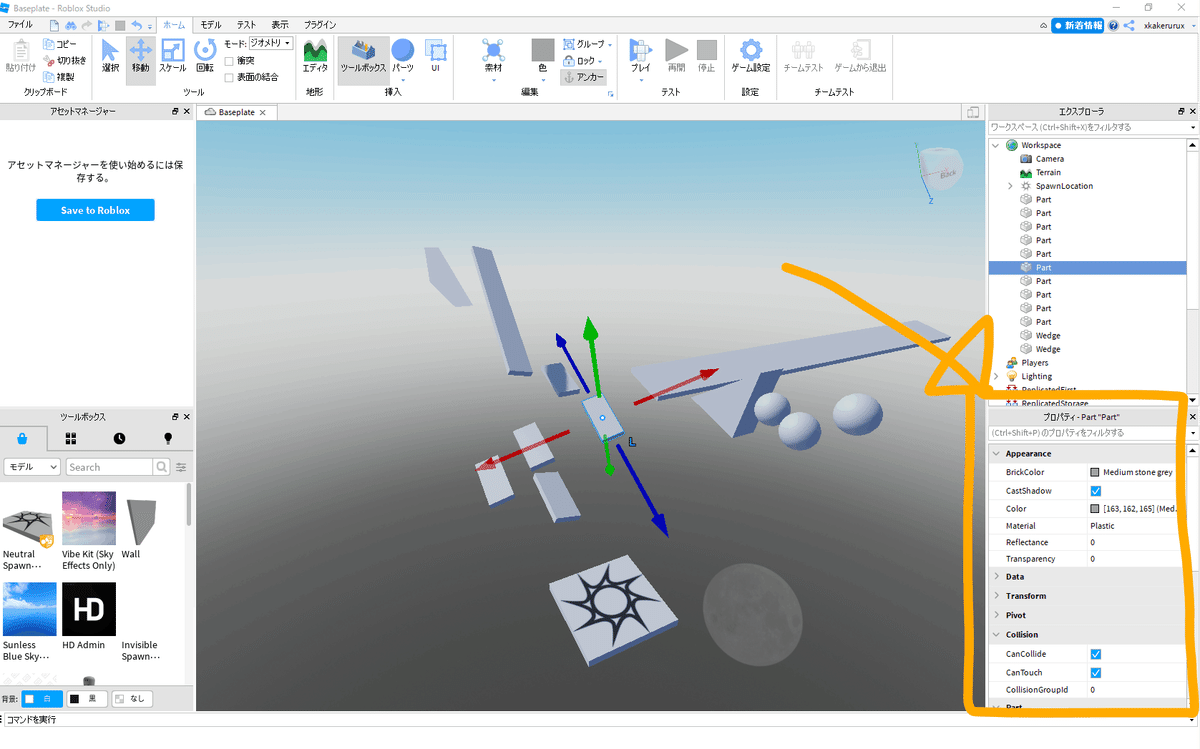Open ゲーム設定 (Game Settings)
Viewport: 1200px width, 749px height.
(x=750, y=56)
